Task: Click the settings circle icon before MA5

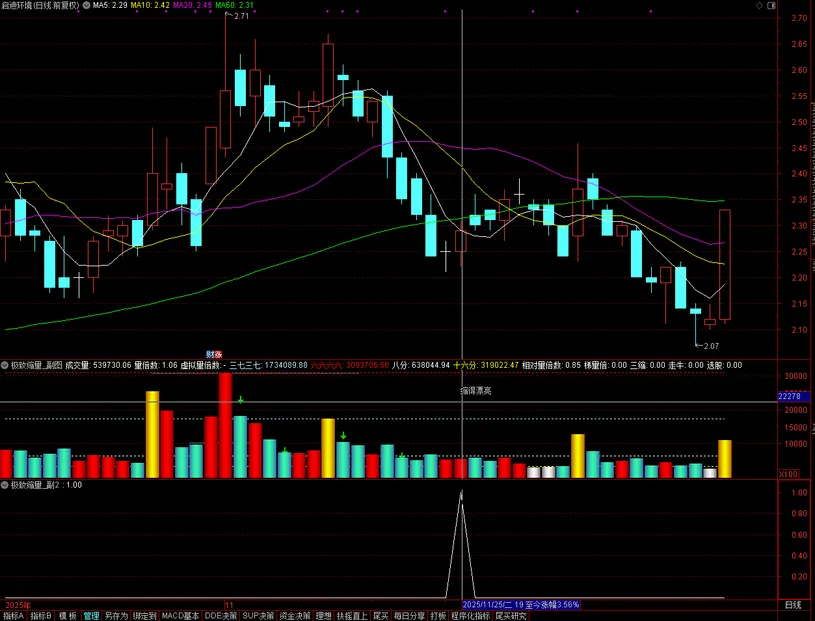Action: click(85, 5)
